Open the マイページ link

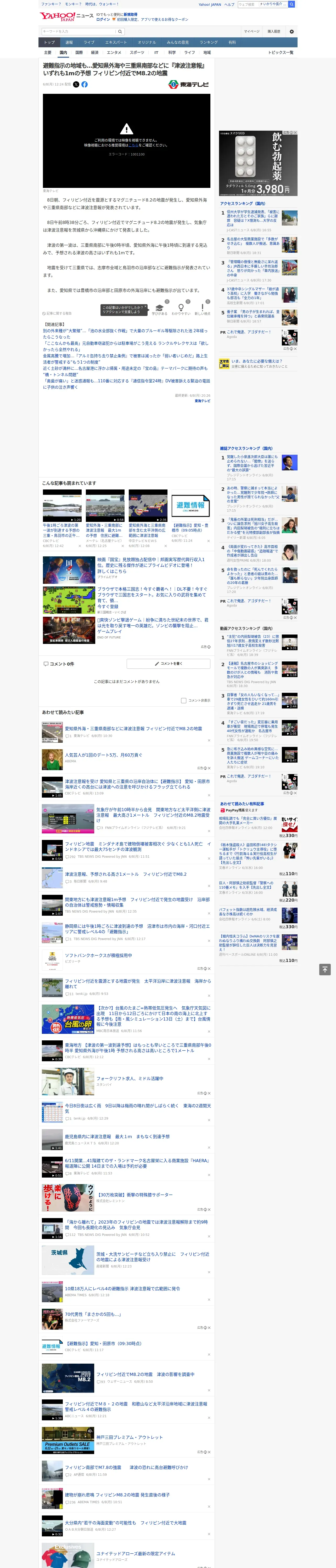252,32
